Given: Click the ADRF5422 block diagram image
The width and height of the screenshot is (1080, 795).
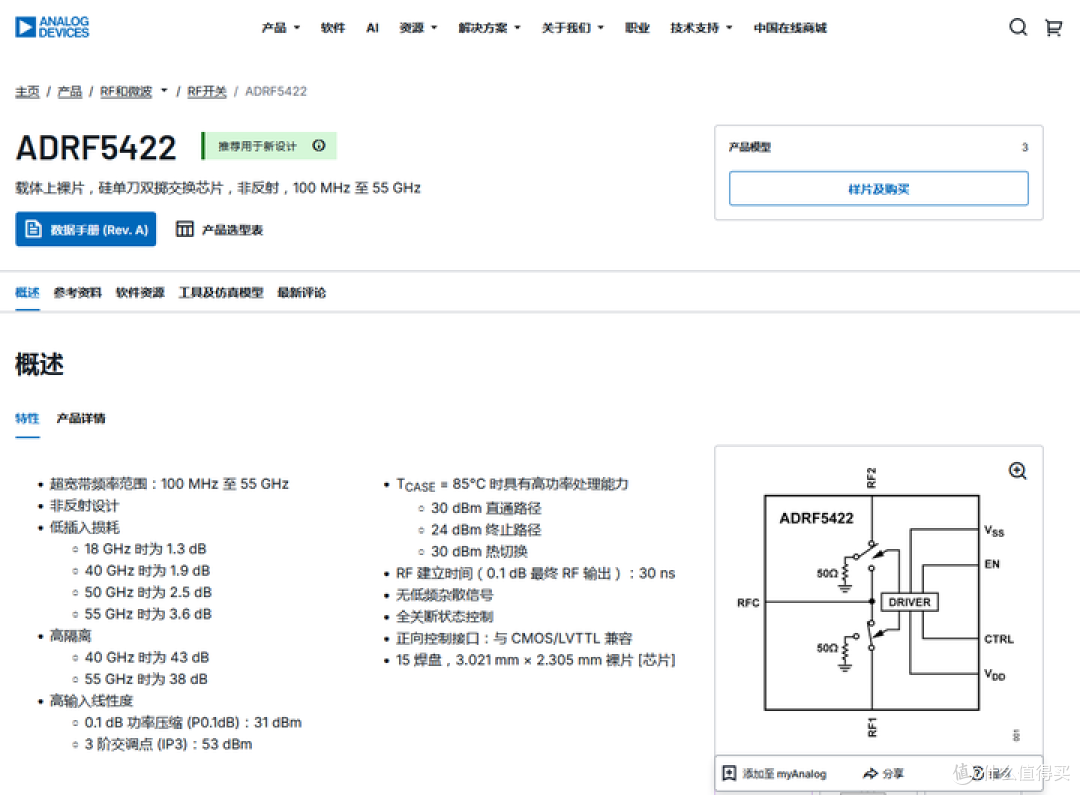Looking at the screenshot, I should pyautogui.click(x=873, y=603).
